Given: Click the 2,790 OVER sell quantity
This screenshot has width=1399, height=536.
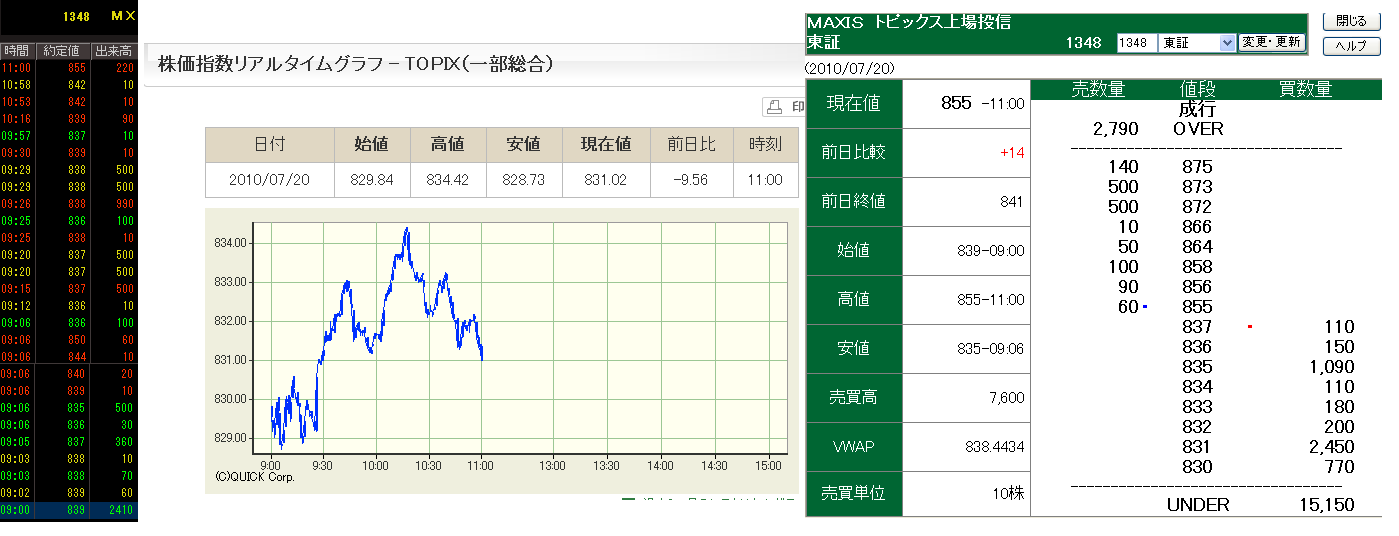Looking at the screenshot, I should (x=1116, y=129).
